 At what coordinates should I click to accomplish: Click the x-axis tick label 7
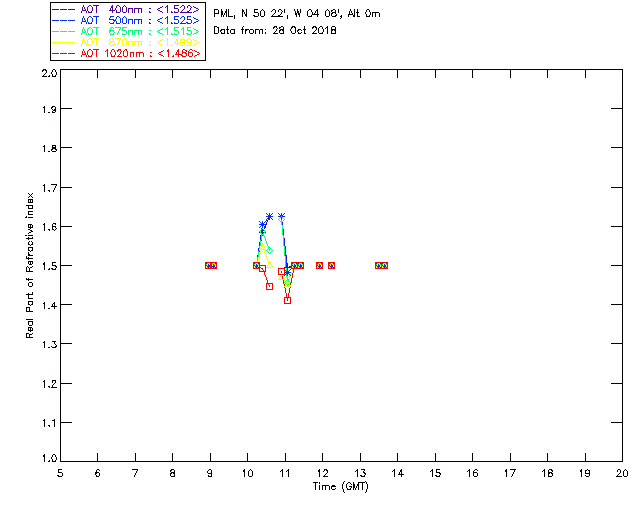pyautogui.click(x=135, y=473)
